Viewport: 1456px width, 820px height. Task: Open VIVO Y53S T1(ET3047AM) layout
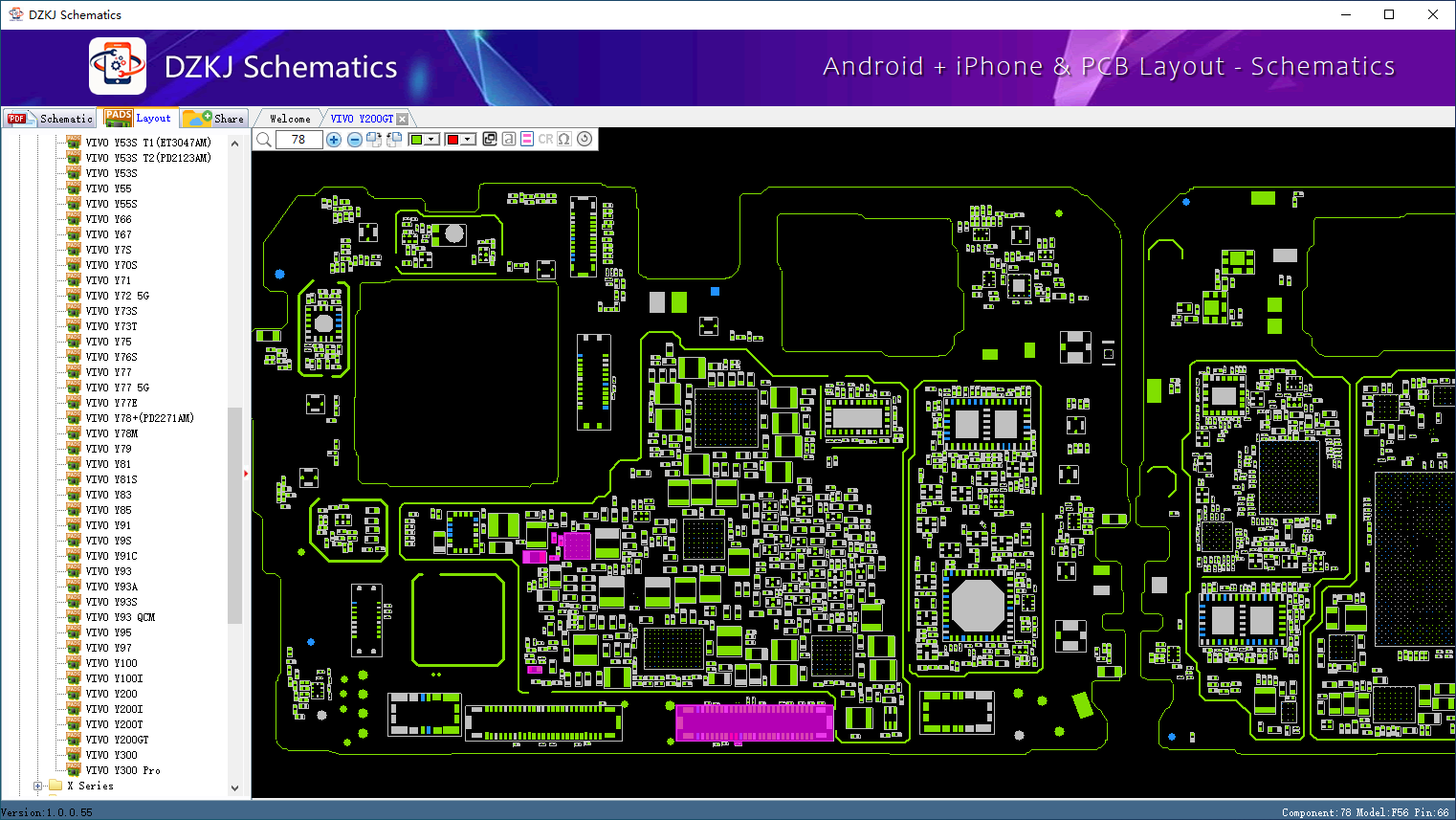(147, 143)
